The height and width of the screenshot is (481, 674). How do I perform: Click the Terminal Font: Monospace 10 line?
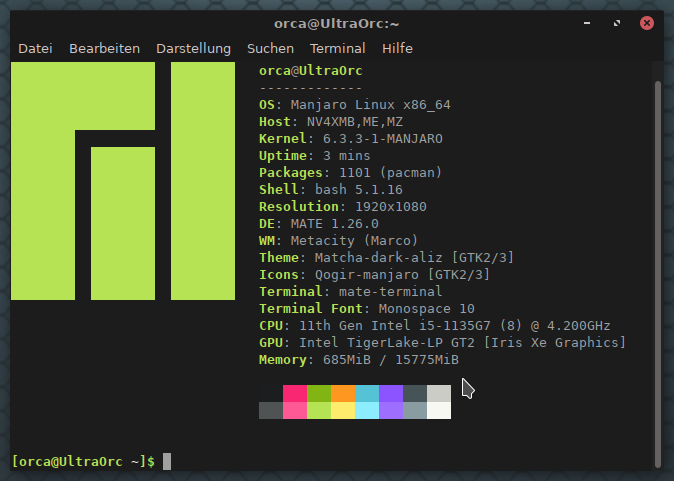pyautogui.click(x=367, y=309)
